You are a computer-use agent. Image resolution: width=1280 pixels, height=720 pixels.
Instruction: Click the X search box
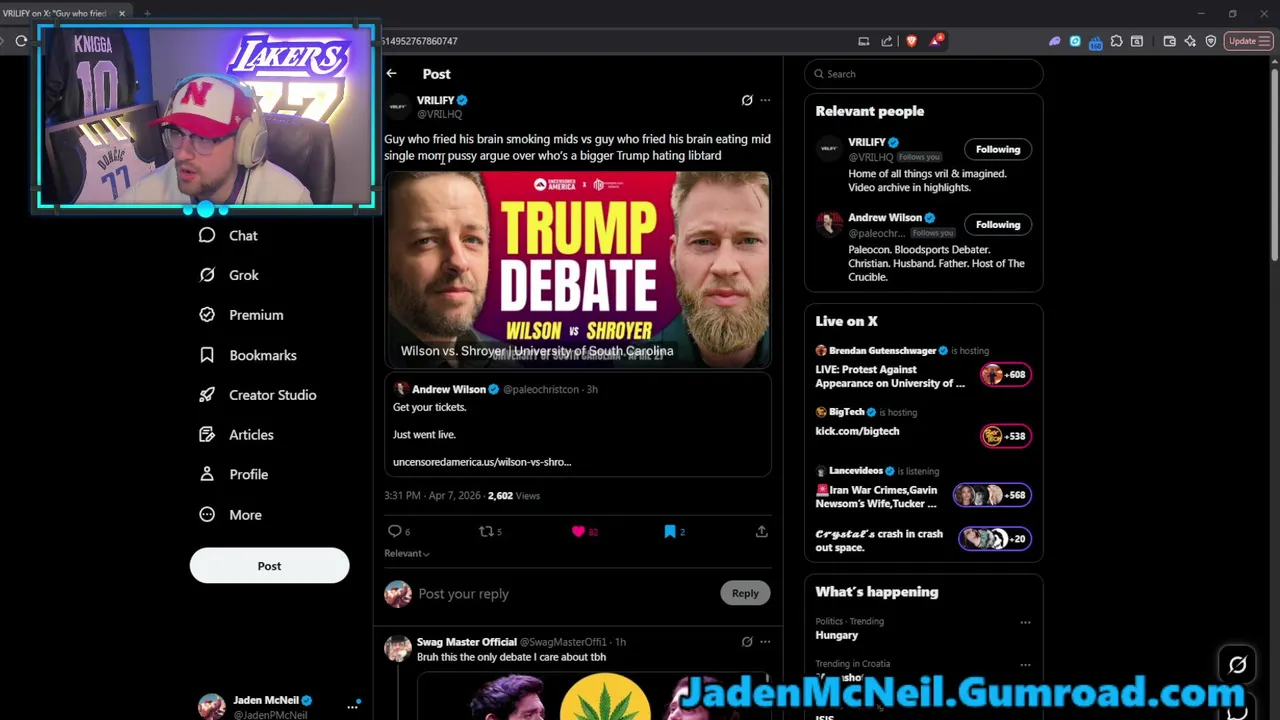point(924,74)
